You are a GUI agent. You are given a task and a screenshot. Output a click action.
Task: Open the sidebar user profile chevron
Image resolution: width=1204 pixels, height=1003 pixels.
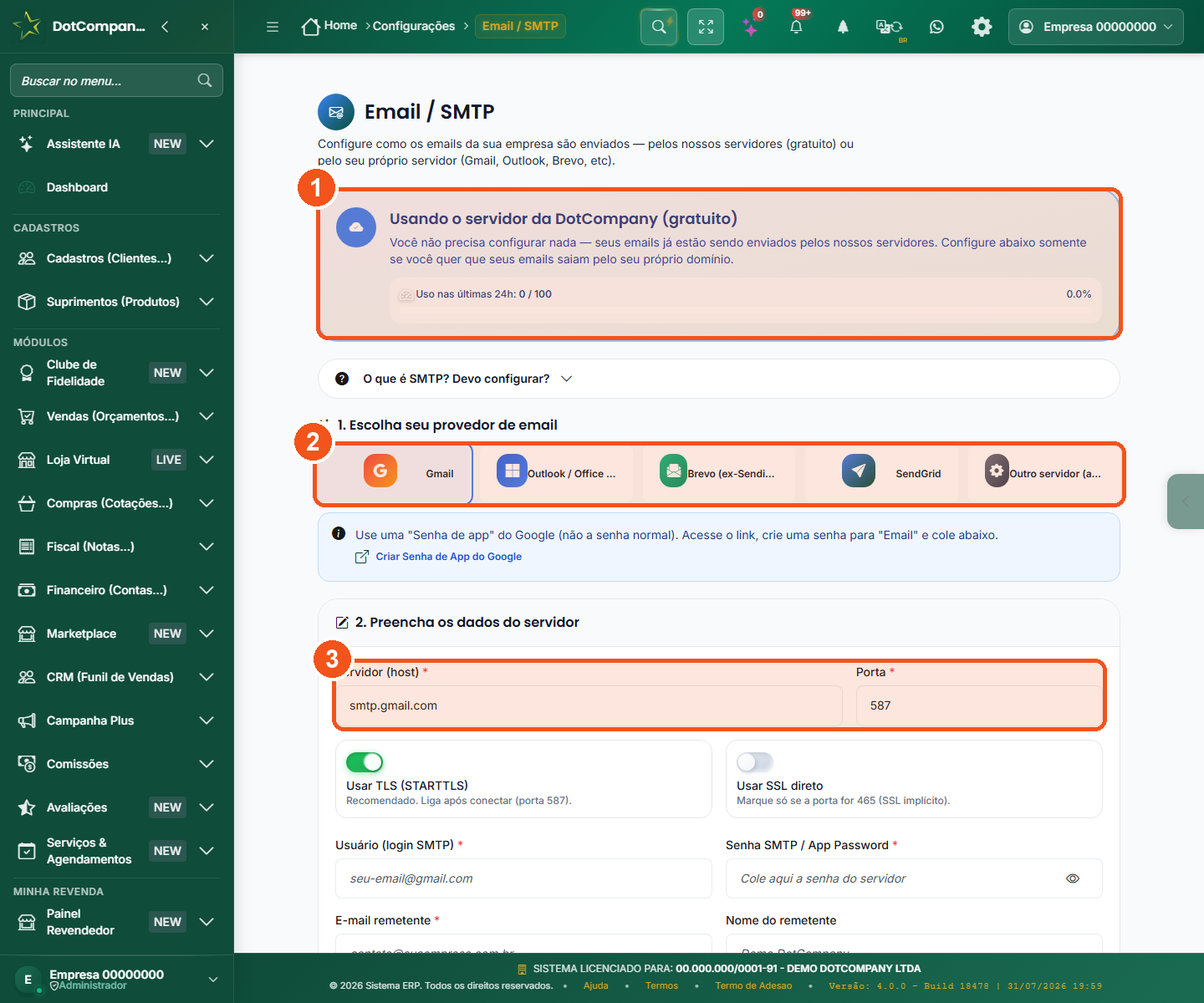pos(213,980)
